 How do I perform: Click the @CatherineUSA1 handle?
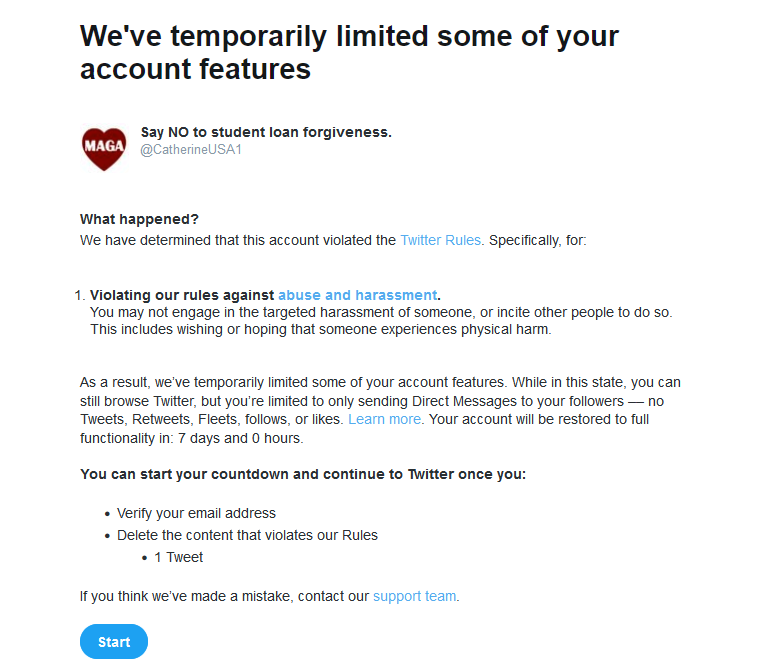pos(191,150)
